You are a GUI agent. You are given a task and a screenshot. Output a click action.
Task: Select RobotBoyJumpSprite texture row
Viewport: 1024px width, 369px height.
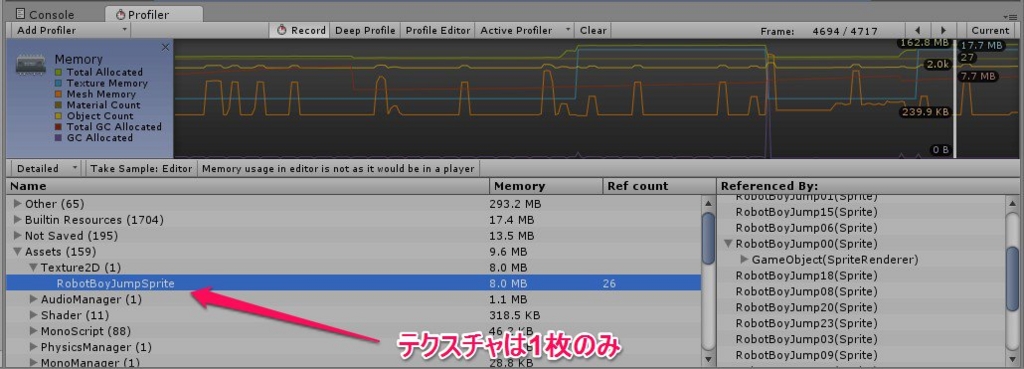click(353, 283)
